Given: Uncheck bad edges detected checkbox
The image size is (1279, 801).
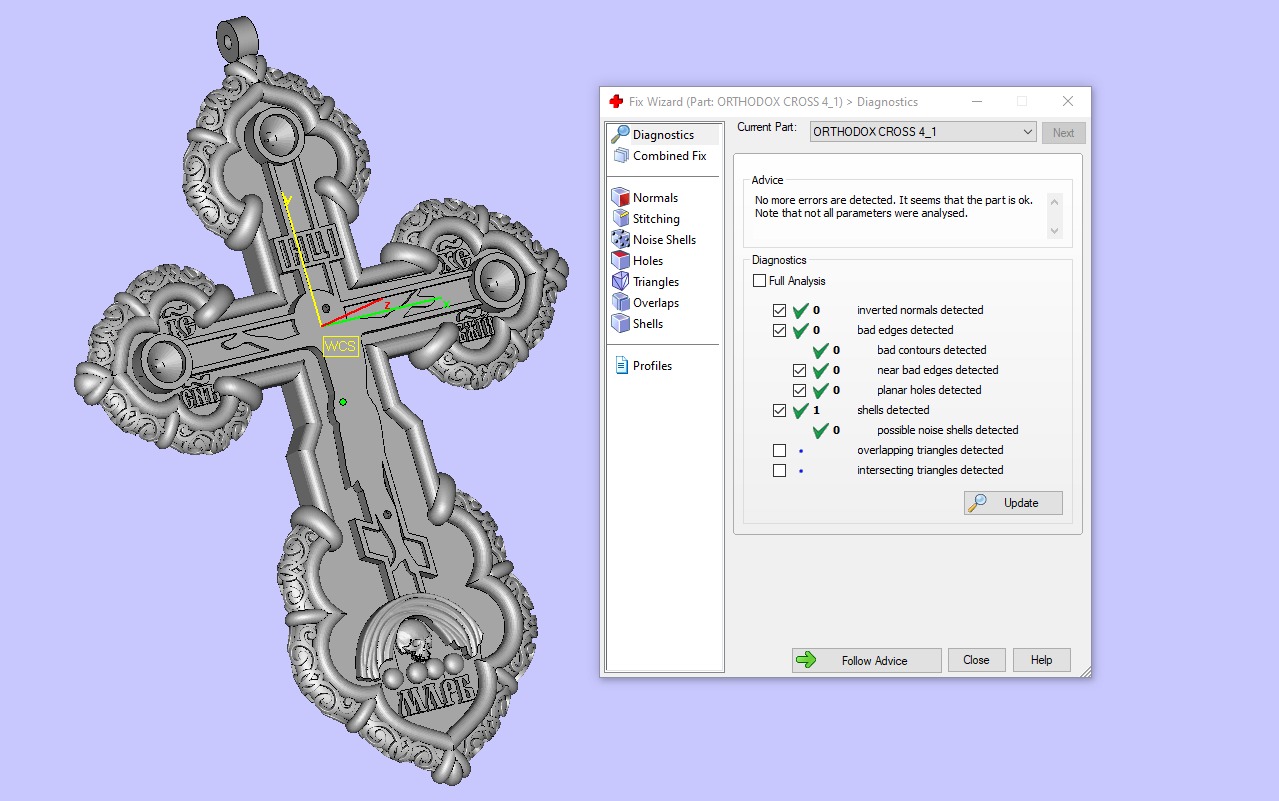Looking at the screenshot, I should [x=780, y=330].
